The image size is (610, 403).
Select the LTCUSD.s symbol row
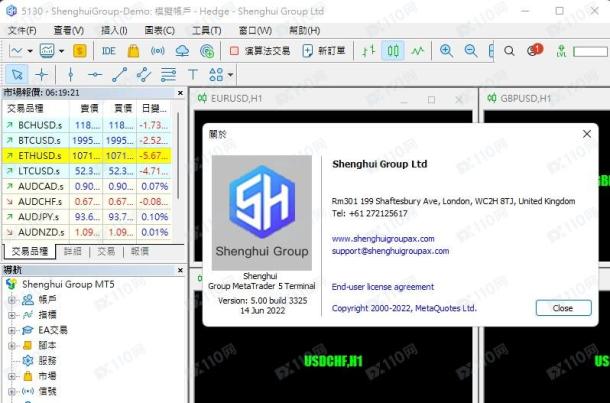pos(87,171)
